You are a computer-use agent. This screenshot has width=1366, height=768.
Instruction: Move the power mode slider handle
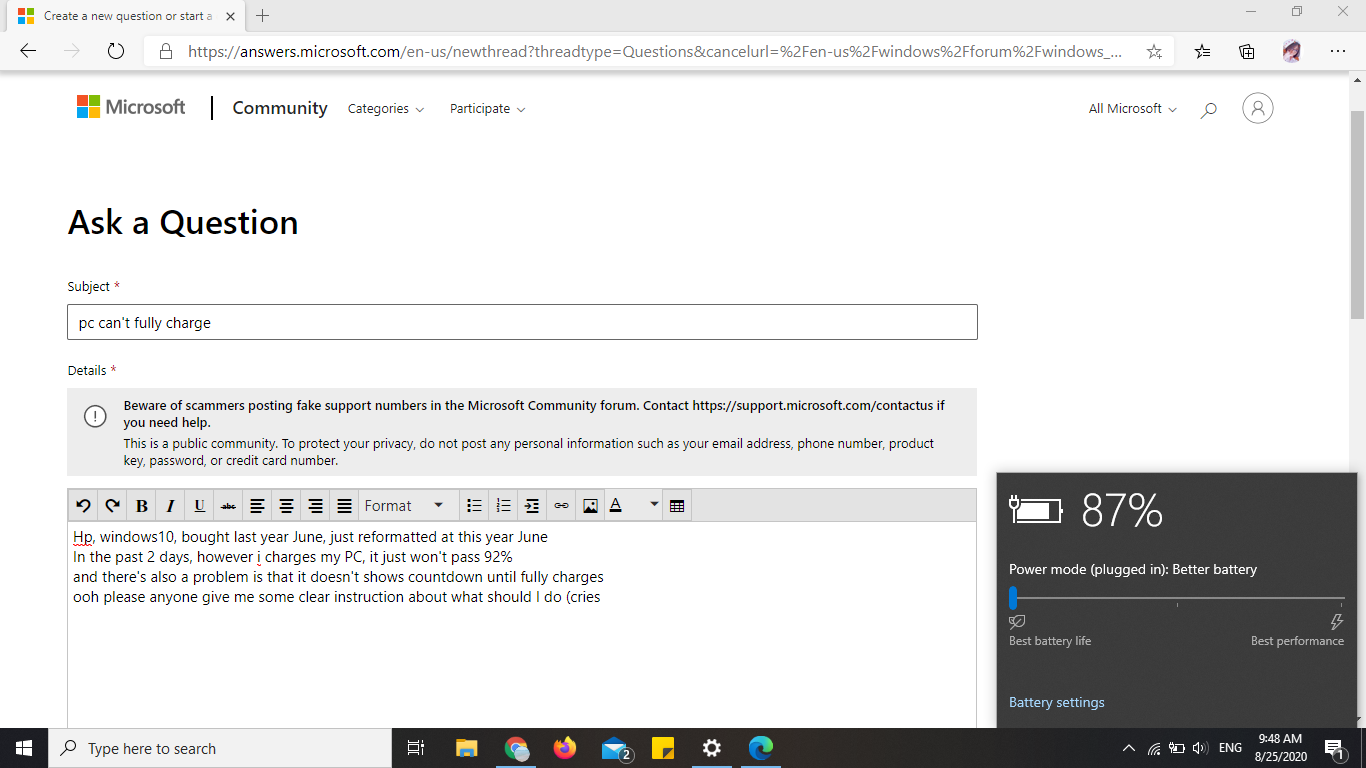(1013, 598)
